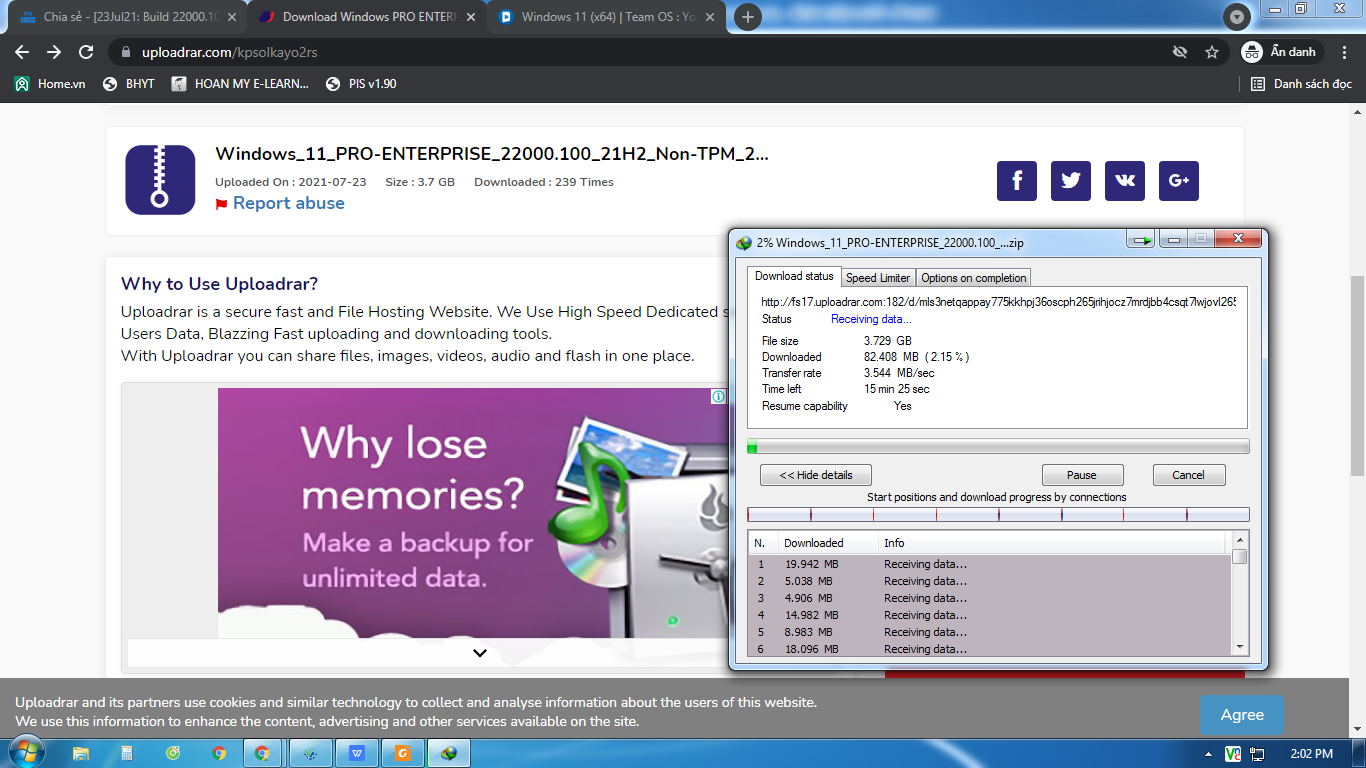
Task: Click the Downloaded column header
Action: (x=826, y=543)
